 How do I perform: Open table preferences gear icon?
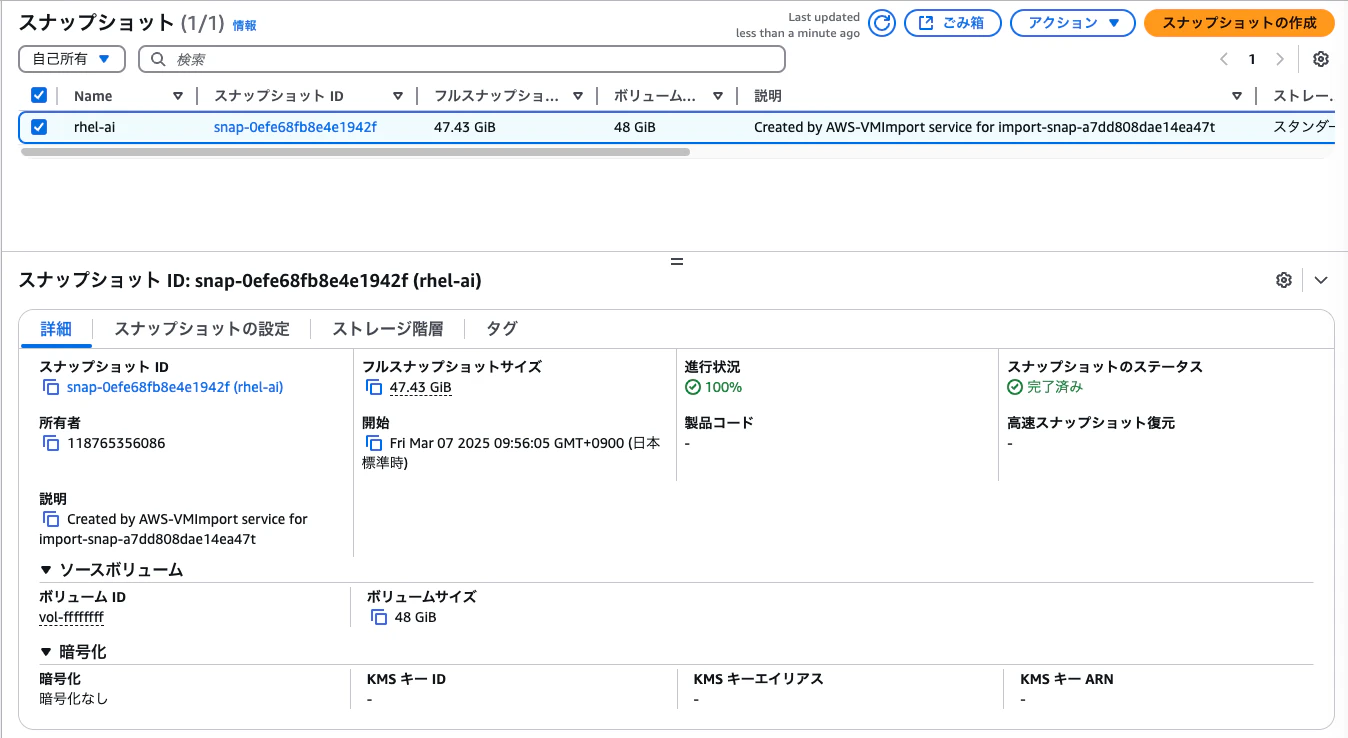coord(1320,59)
